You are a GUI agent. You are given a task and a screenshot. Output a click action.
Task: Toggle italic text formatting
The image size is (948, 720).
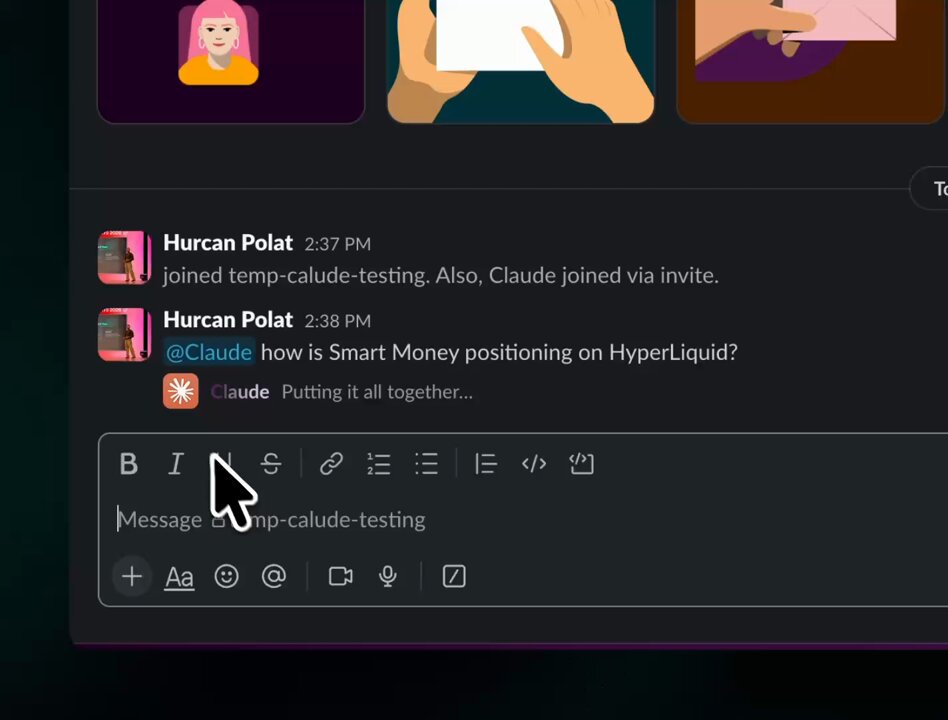coord(175,464)
